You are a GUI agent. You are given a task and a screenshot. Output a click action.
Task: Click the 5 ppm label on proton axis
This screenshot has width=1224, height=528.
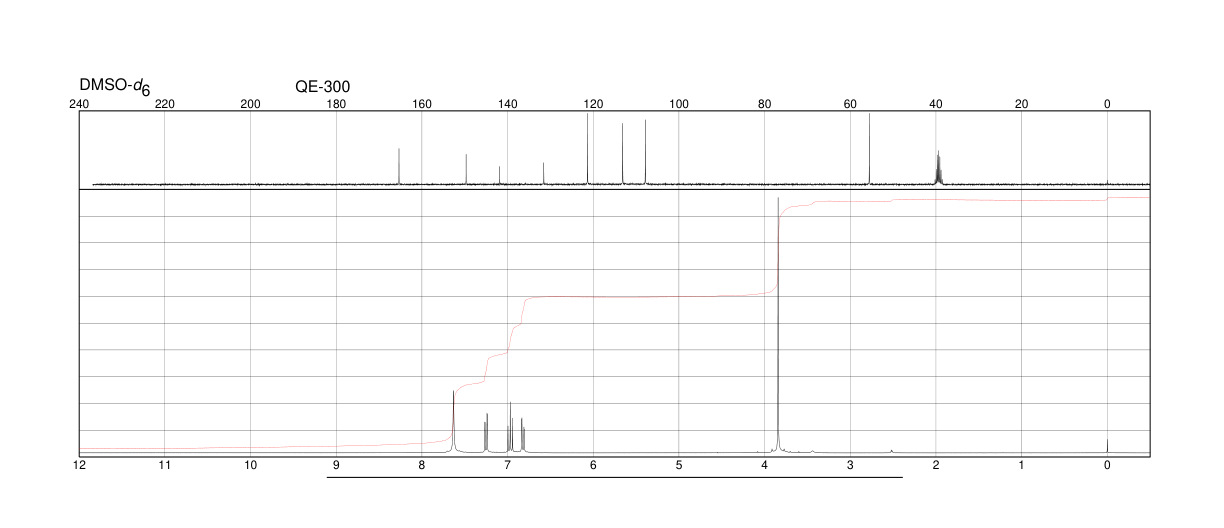point(679,466)
